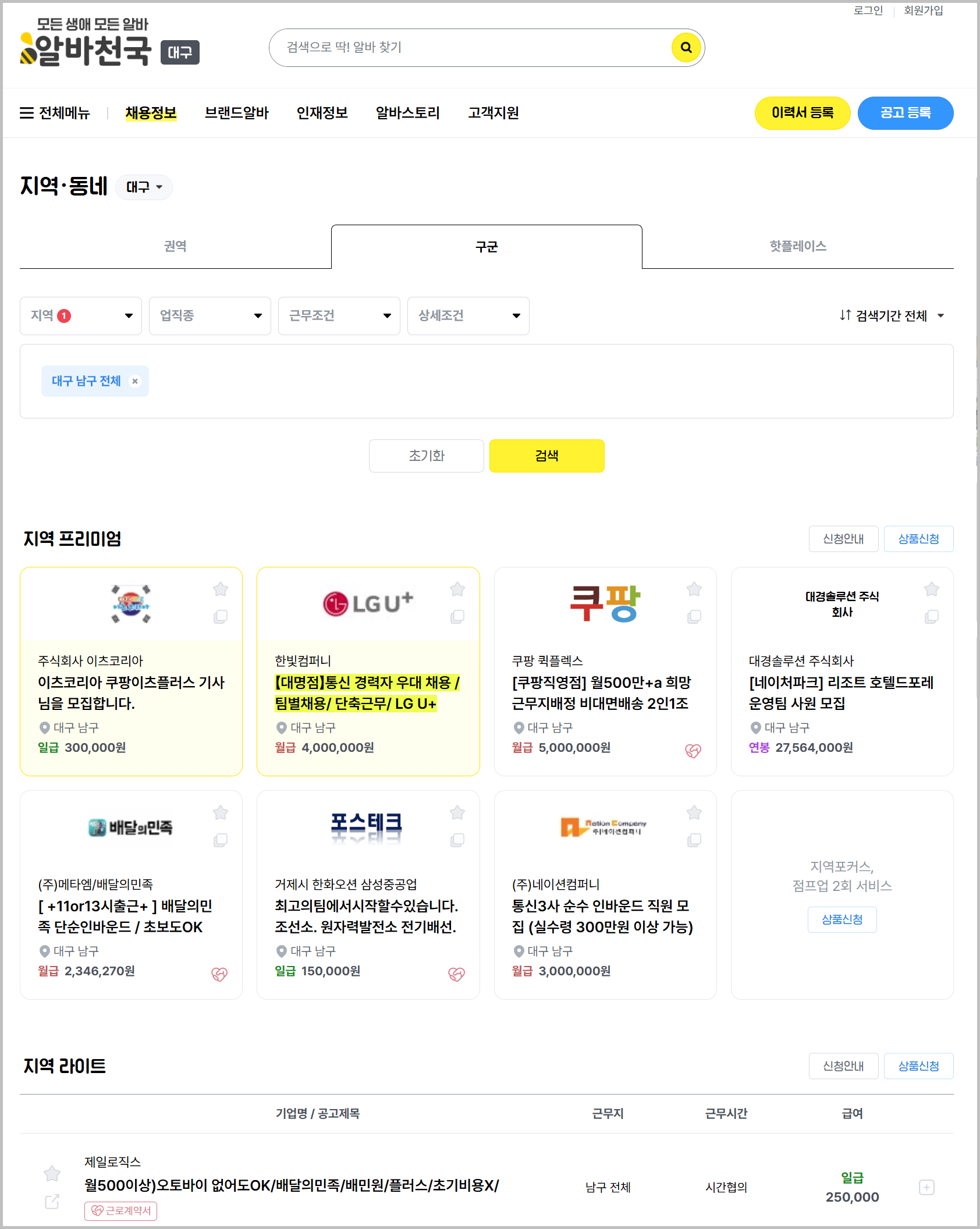The height and width of the screenshot is (1229, 980).
Task: Open 쿠팡직영점 월500만+a job title
Action: (602, 693)
